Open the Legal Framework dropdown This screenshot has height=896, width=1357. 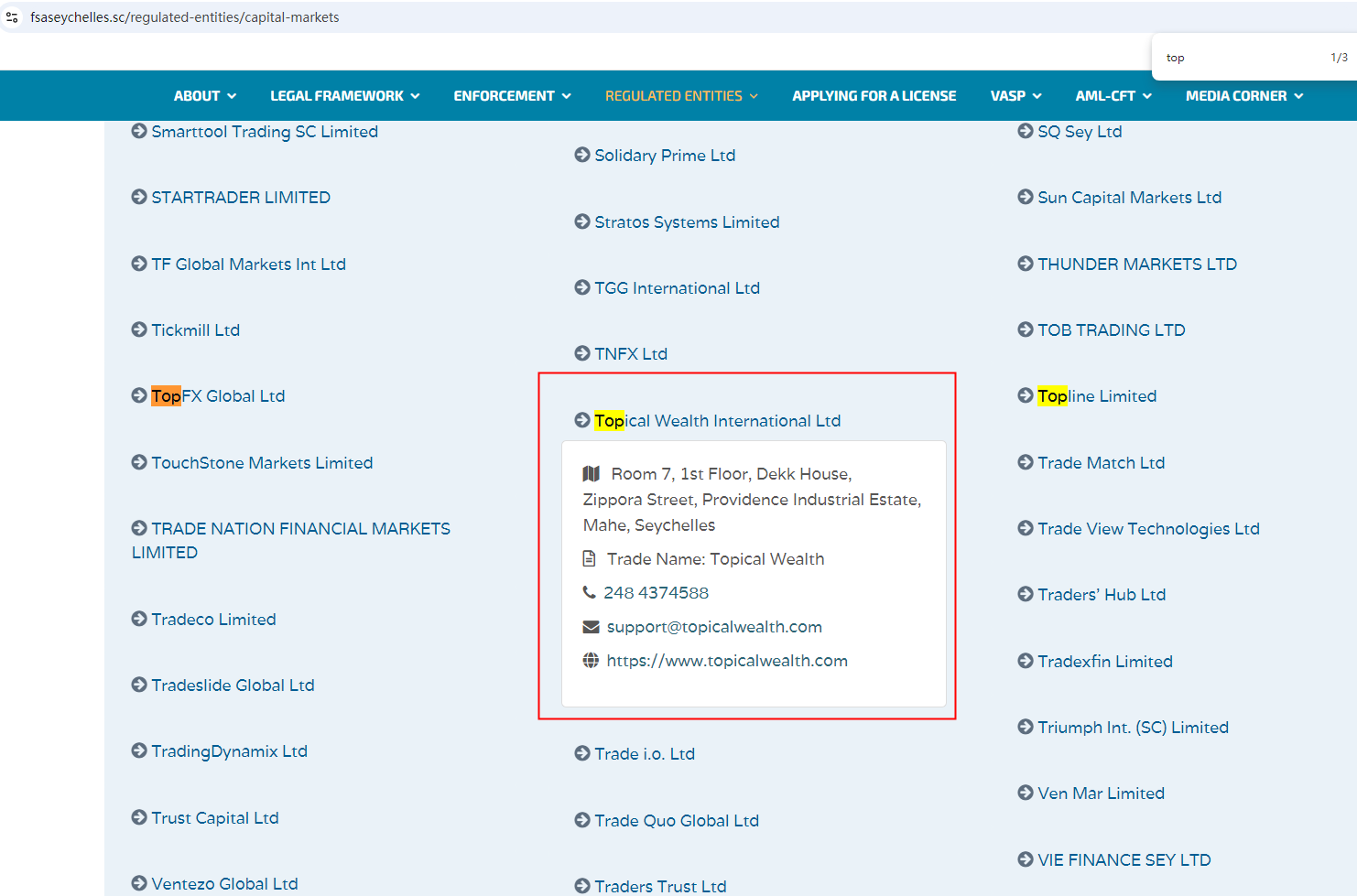(x=344, y=96)
